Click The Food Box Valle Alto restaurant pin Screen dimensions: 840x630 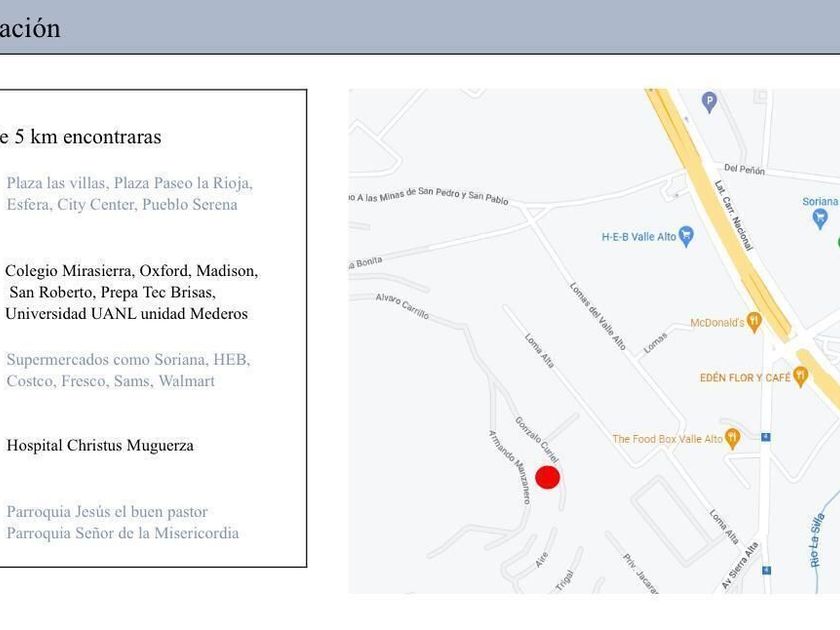(732, 438)
